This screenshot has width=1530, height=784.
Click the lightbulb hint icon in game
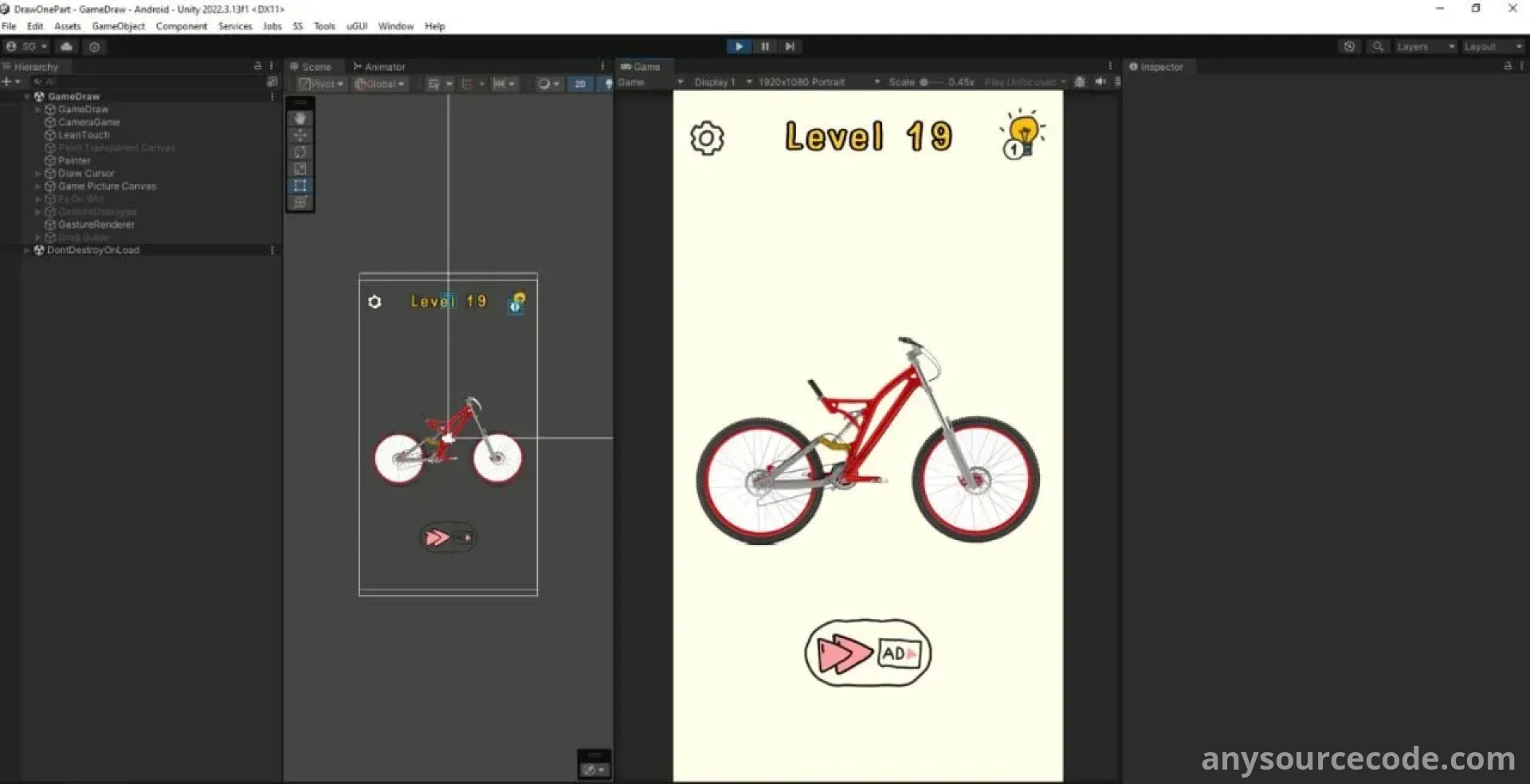[x=1022, y=134]
